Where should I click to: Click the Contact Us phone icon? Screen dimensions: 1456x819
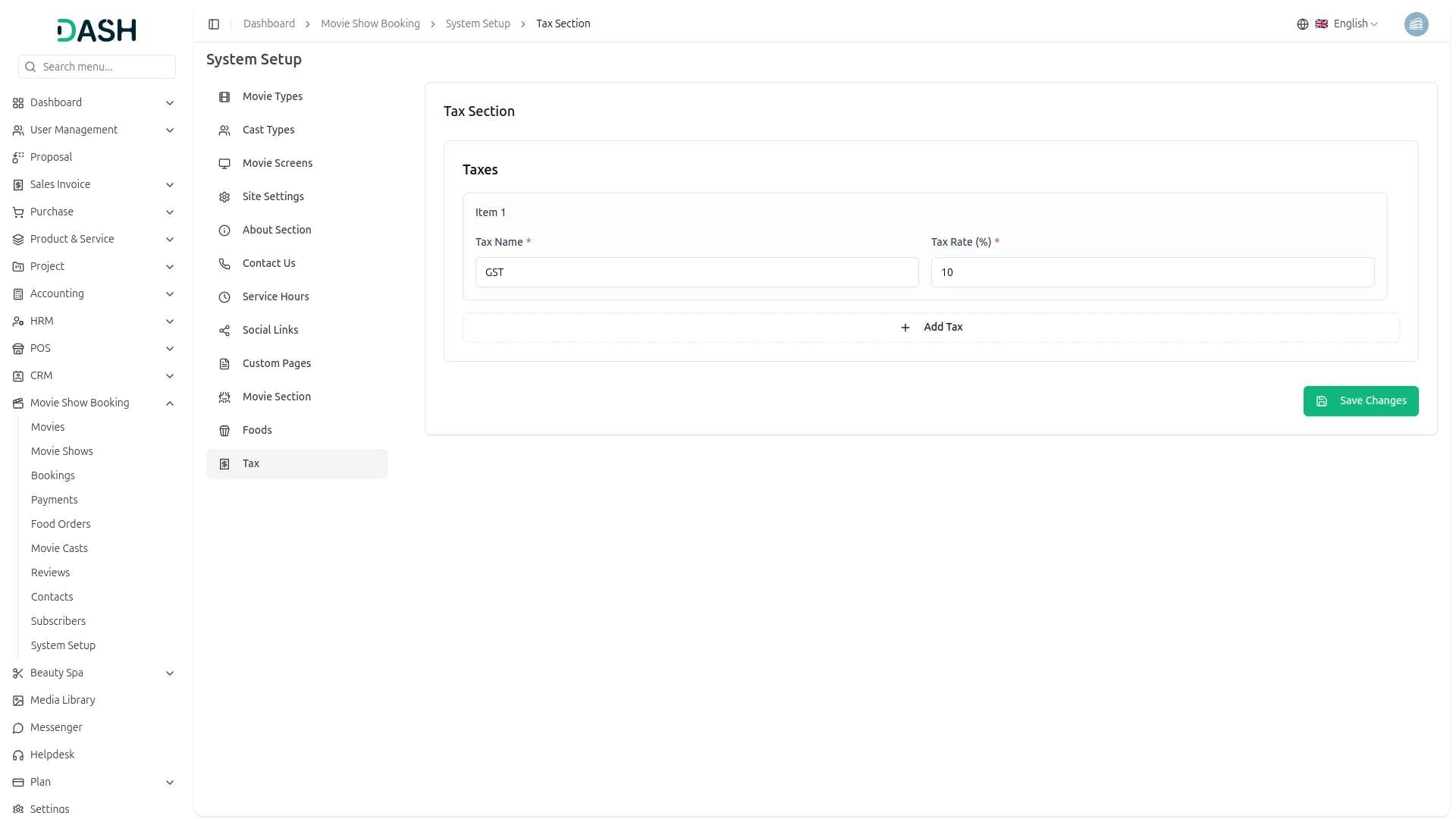click(224, 264)
